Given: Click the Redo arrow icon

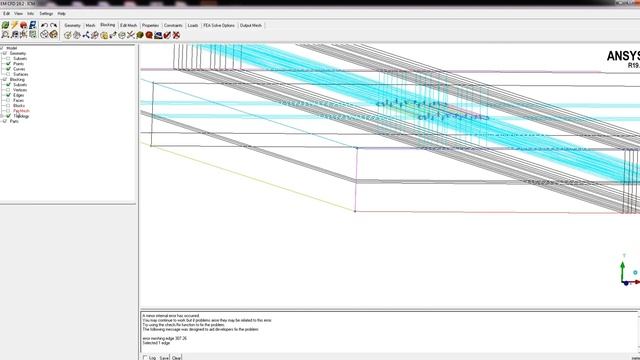Looking at the screenshot, I should [x=53, y=25].
